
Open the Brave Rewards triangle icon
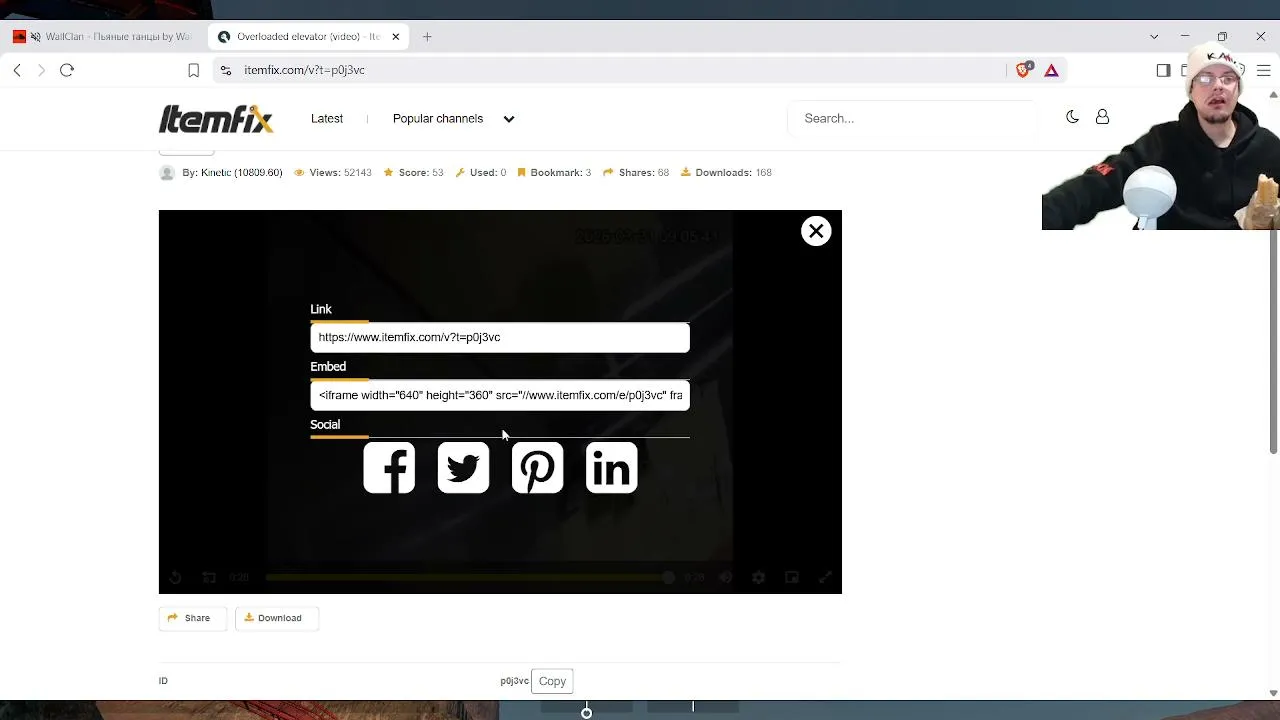[x=1051, y=70]
